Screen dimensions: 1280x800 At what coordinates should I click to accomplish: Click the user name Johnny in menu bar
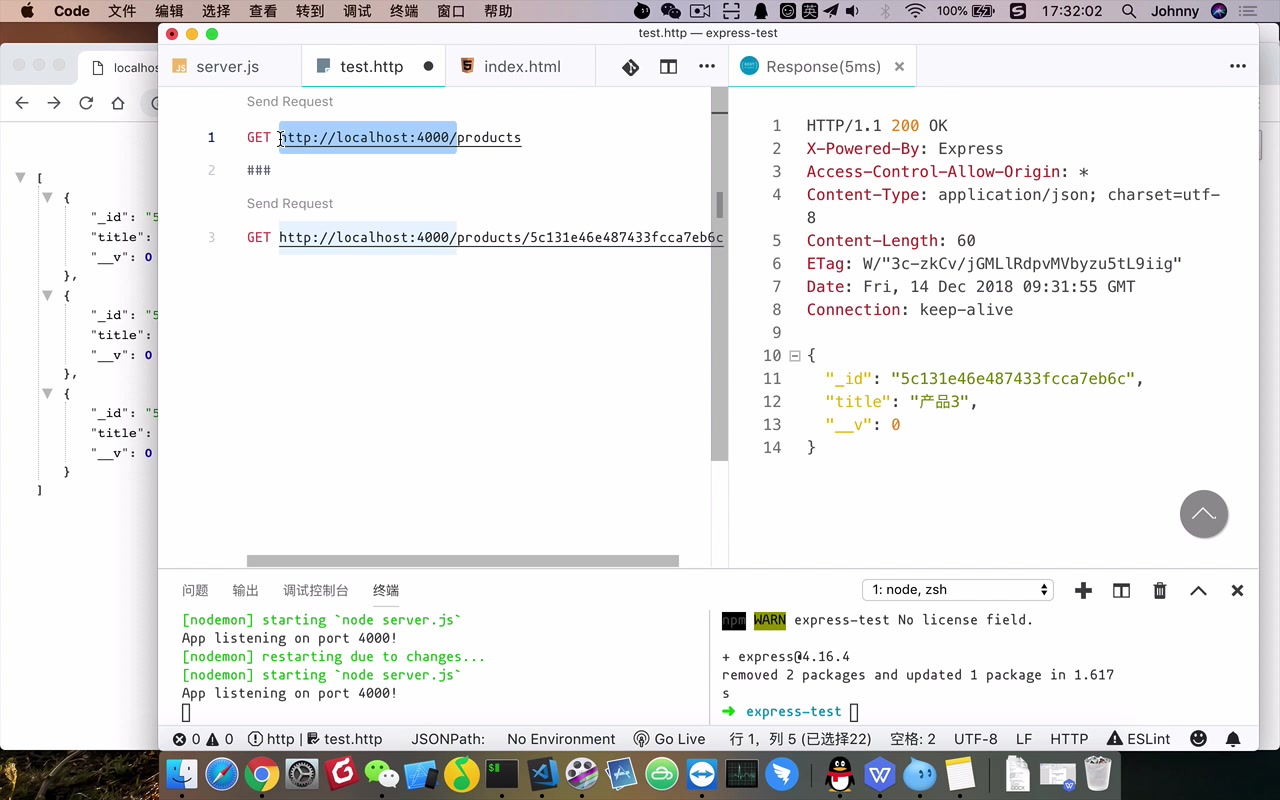tap(1175, 11)
